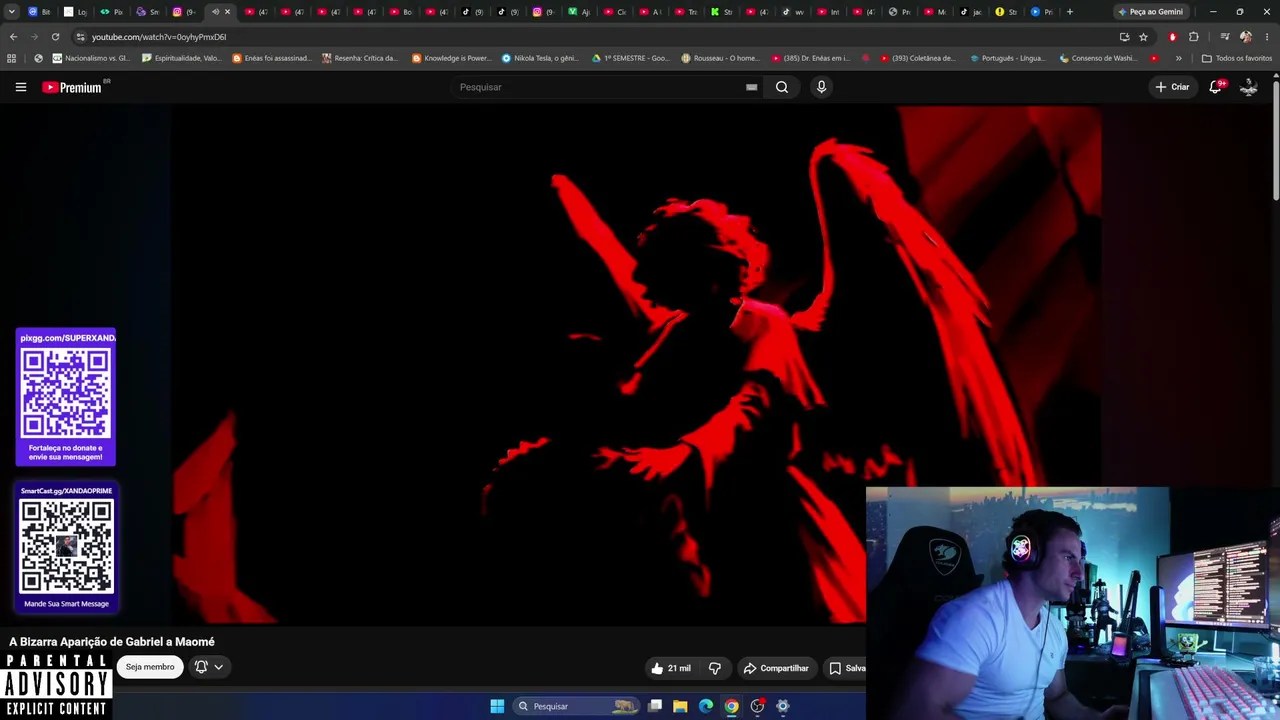Viewport: 1280px width, 720px height.
Task: Open the browser extensions puzzle icon
Action: [1193, 37]
